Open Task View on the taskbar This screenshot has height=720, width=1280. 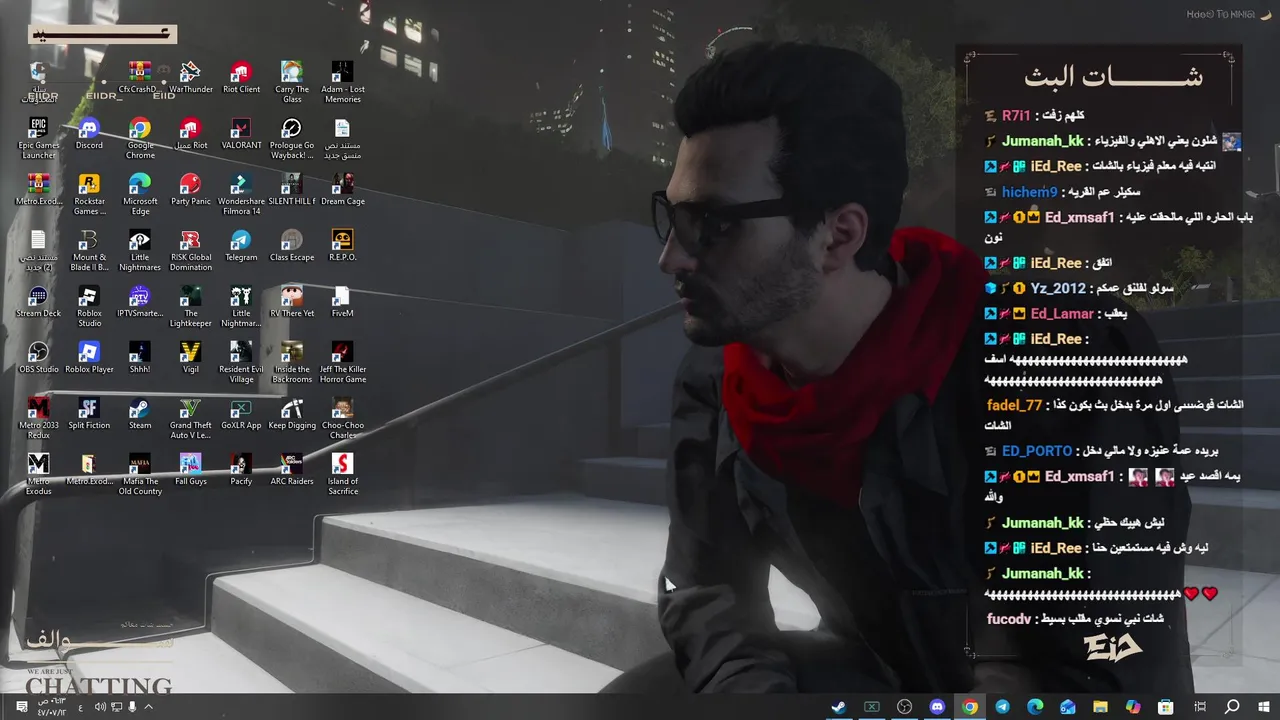click(x=1199, y=707)
